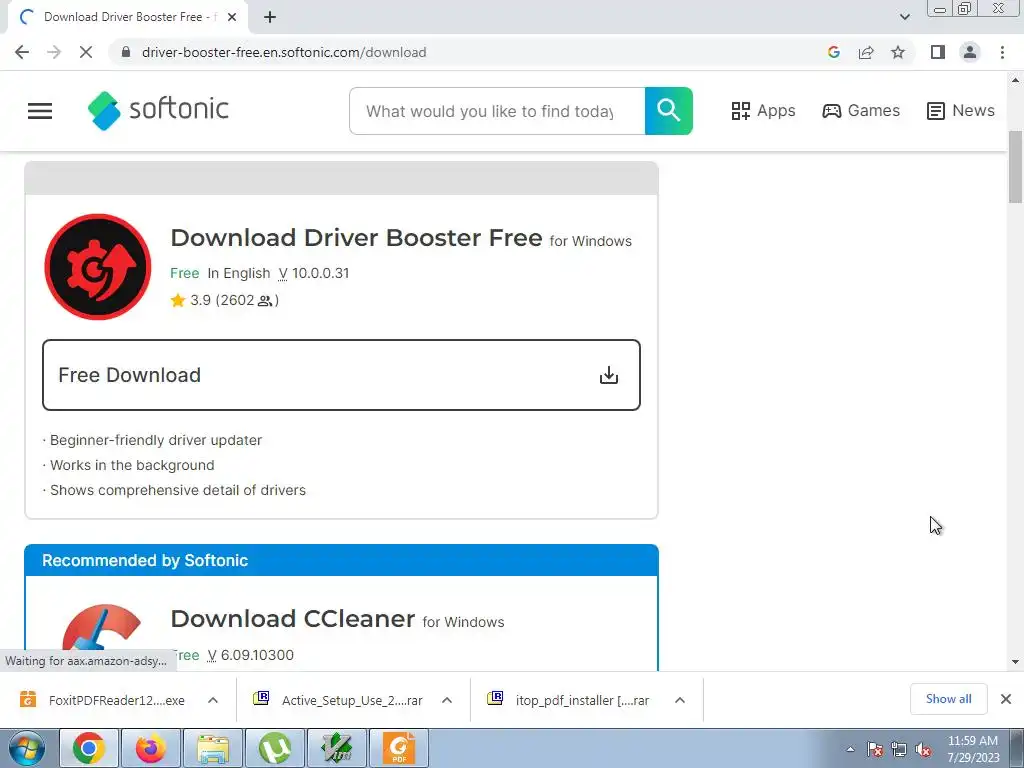The width and height of the screenshot is (1024, 768).
Task: Click Show all downloads
Action: pos(948,699)
